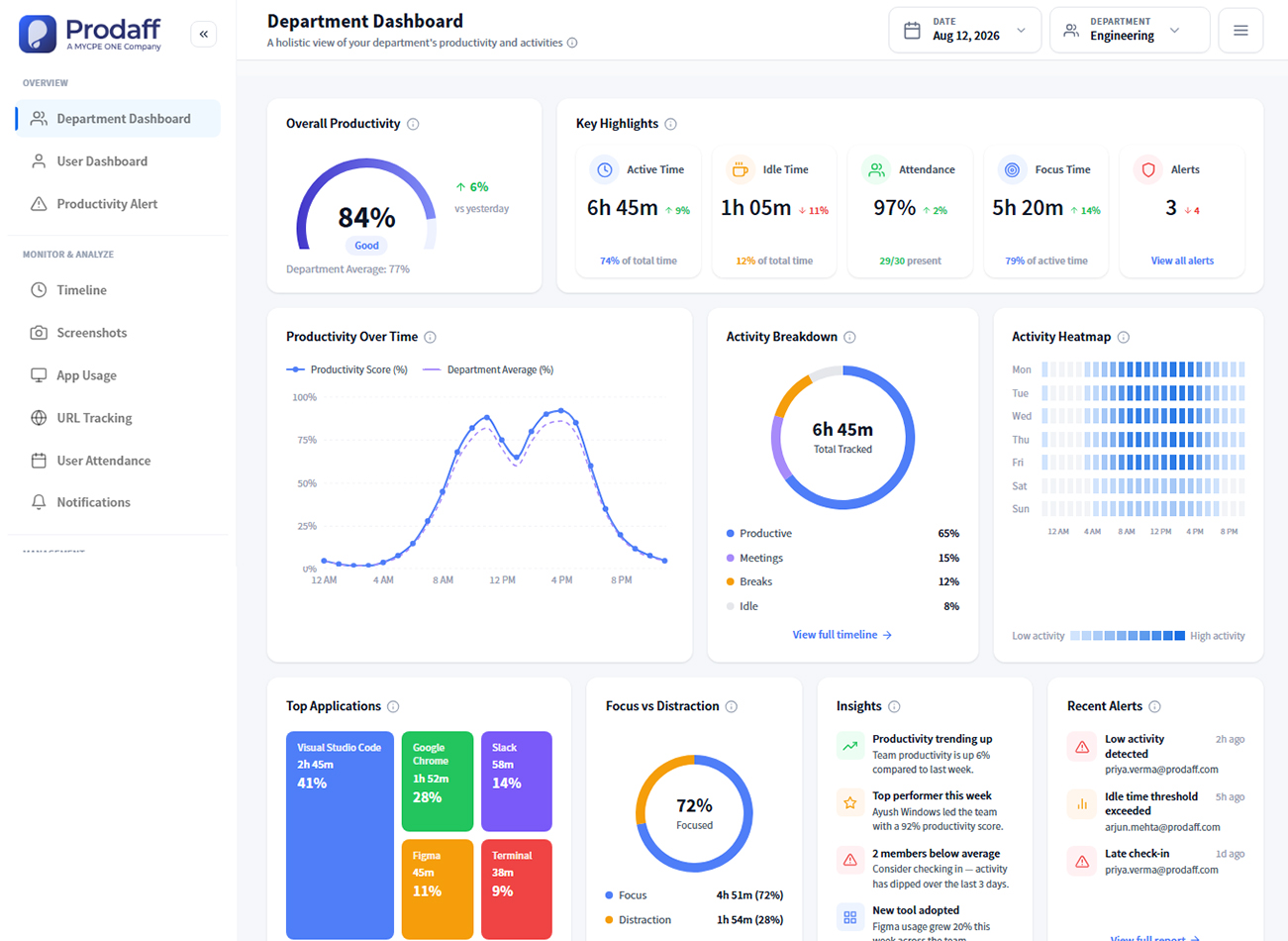Click the warning icon for 2 members below average
1288x941 pixels.
pos(849,861)
